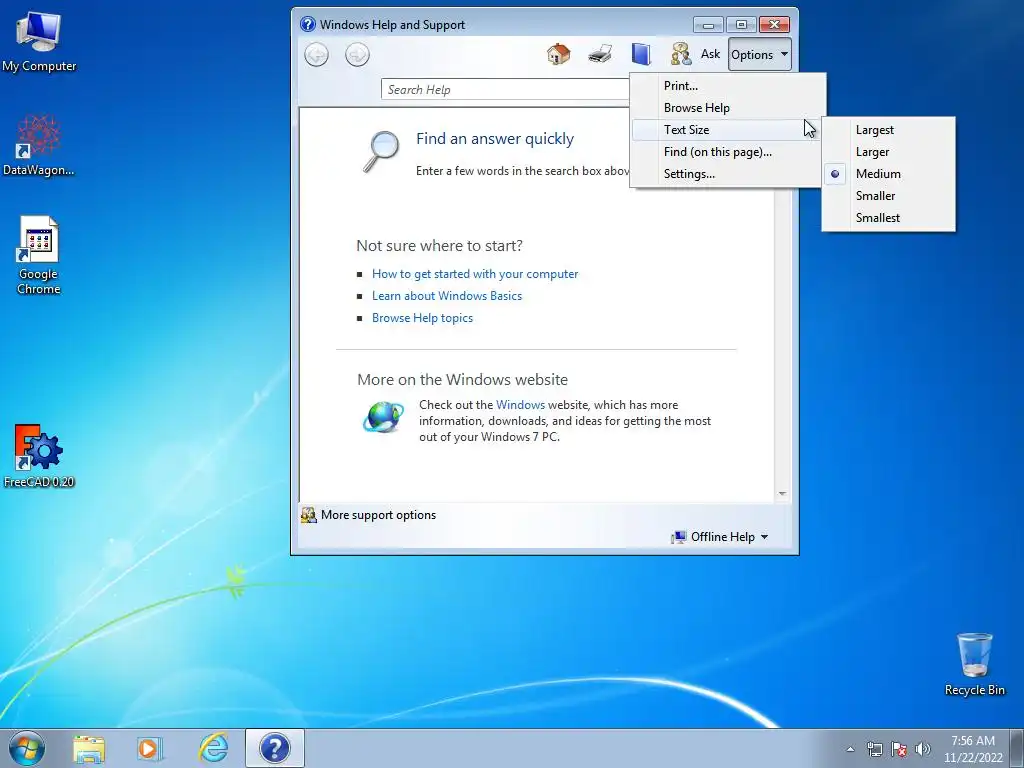Click the Action Center flag tray icon
The width and height of the screenshot is (1024, 768).
899,749
